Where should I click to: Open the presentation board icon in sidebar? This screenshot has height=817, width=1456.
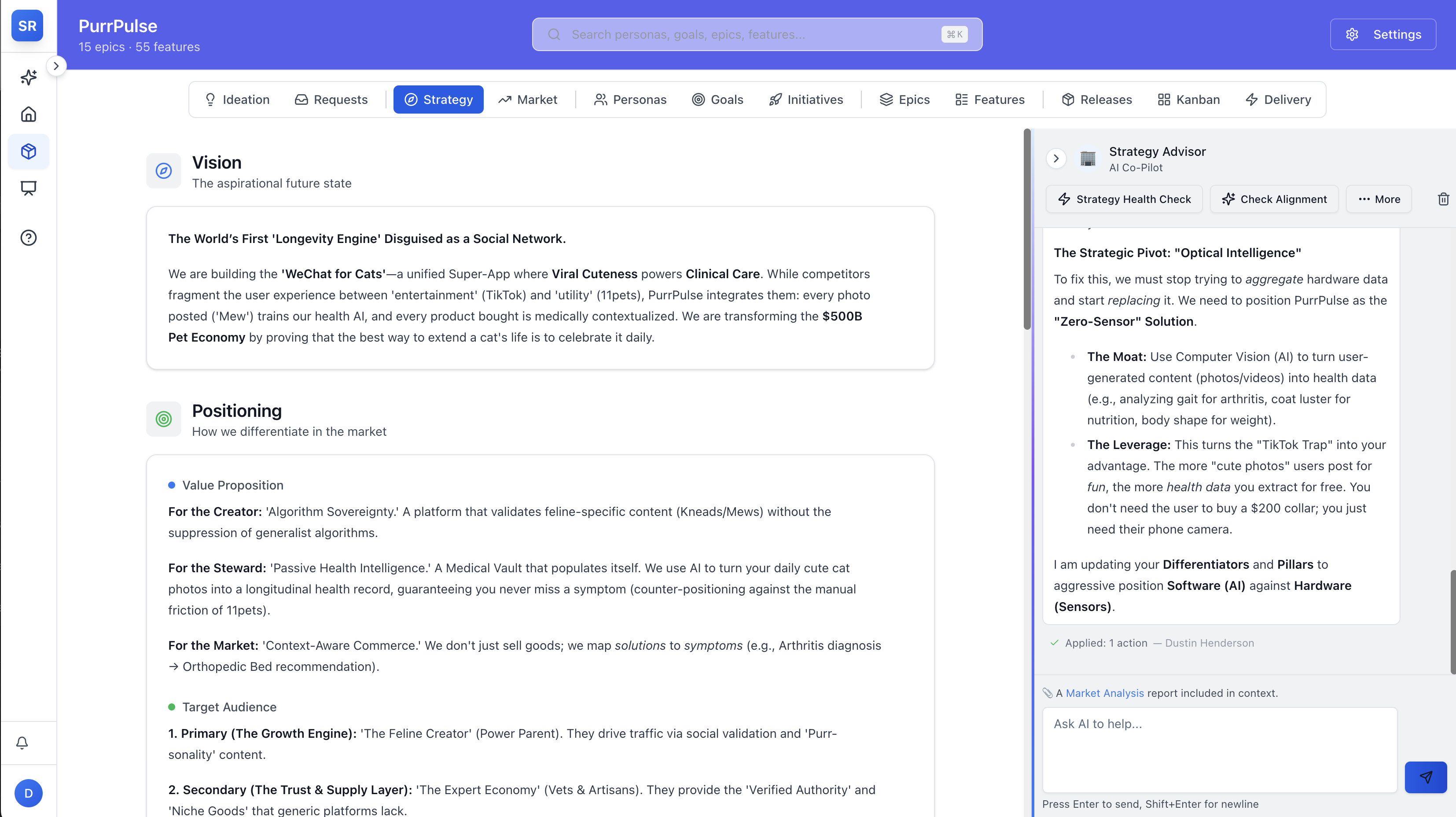pos(28,188)
